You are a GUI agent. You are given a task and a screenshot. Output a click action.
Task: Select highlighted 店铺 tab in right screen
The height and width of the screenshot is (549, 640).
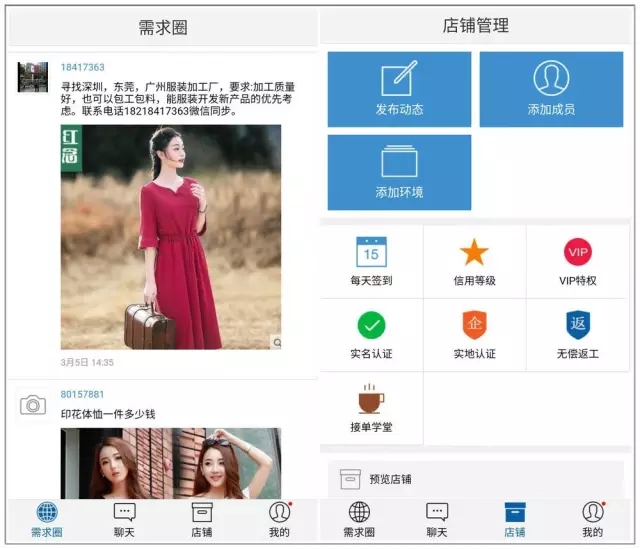coord(515,520)
